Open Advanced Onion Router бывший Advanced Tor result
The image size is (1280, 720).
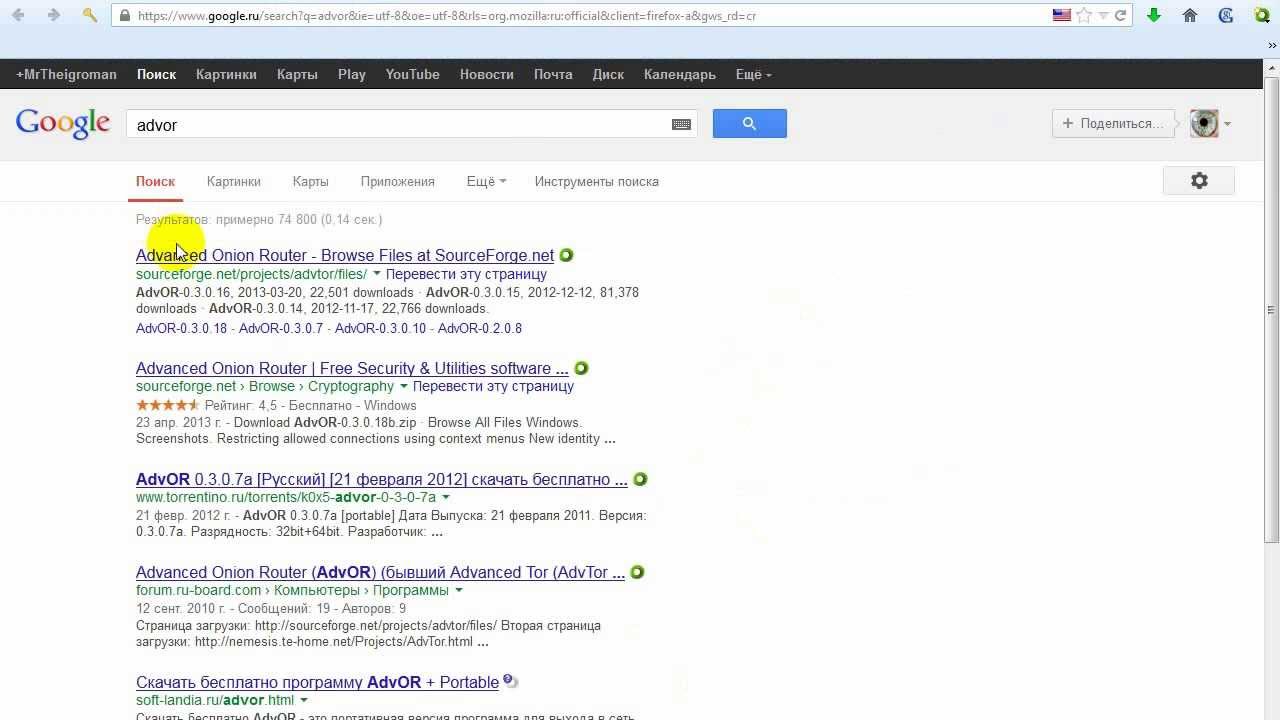(380, 572)
